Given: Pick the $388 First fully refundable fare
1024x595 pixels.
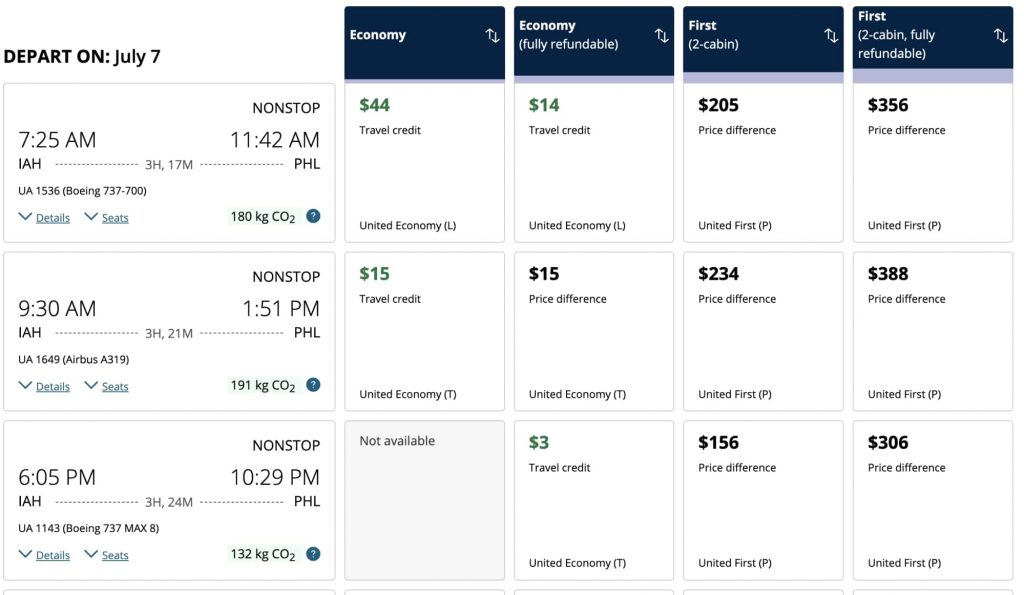Looking at the screenshot, I should (933, 332).
